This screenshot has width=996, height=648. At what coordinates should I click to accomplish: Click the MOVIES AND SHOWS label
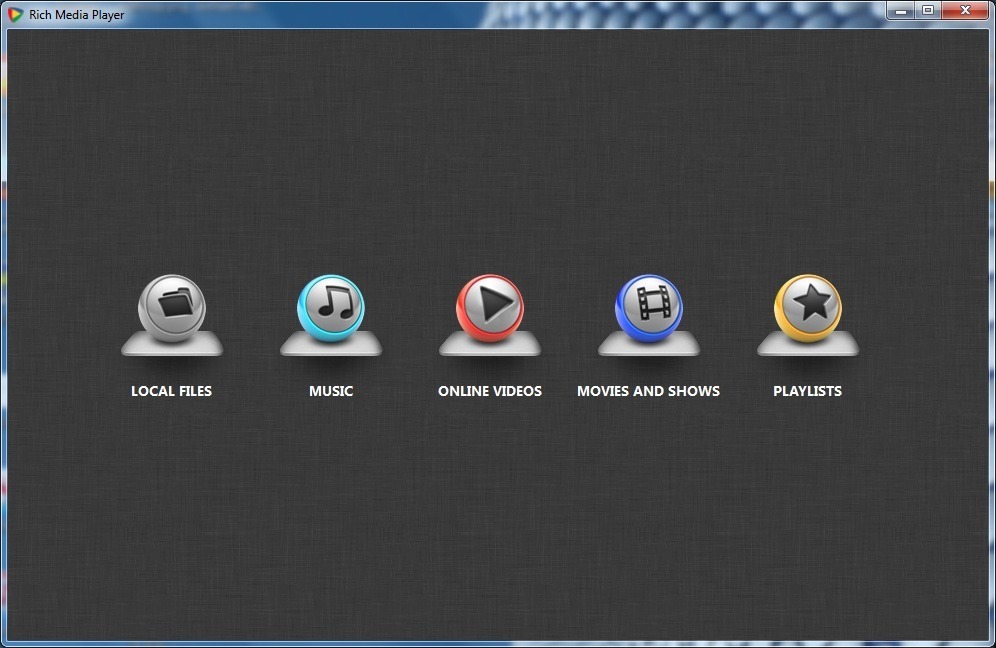[x=648, y=391]
